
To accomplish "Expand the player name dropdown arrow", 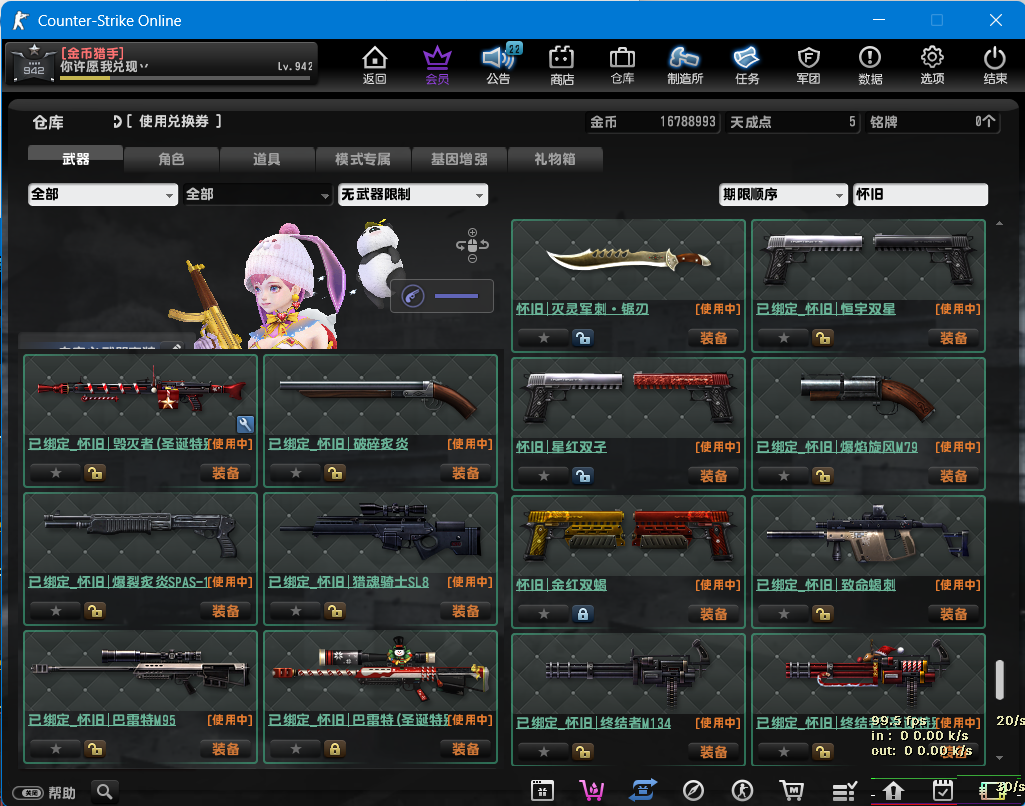I will (144, 66).
